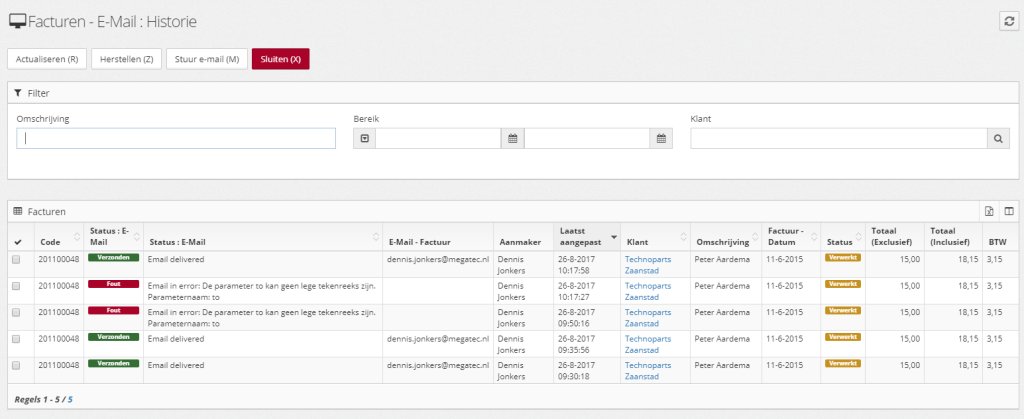Open Technoparts Zaanstad link in the 09:30:18 row
The width and height of the screenshot is (1024, 419).
(x=648, y=371)
